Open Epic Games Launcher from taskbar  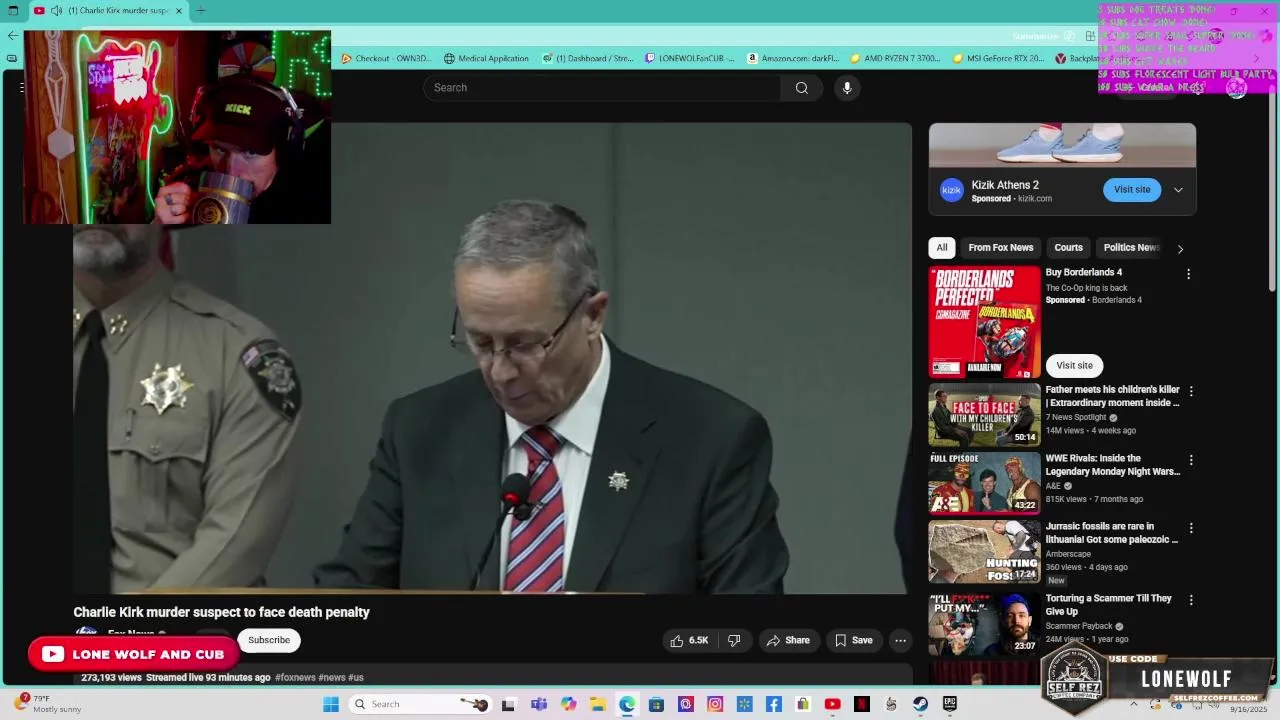pos(949,704)
